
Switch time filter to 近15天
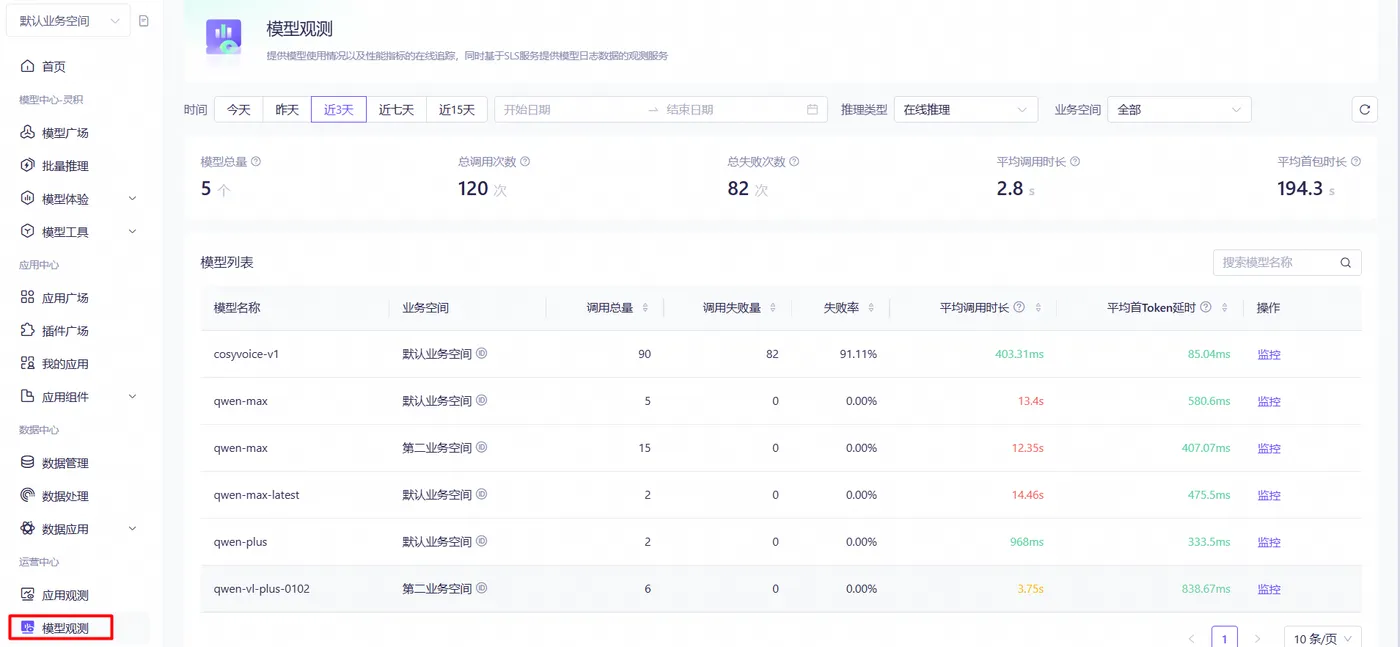tap(457, 110)
